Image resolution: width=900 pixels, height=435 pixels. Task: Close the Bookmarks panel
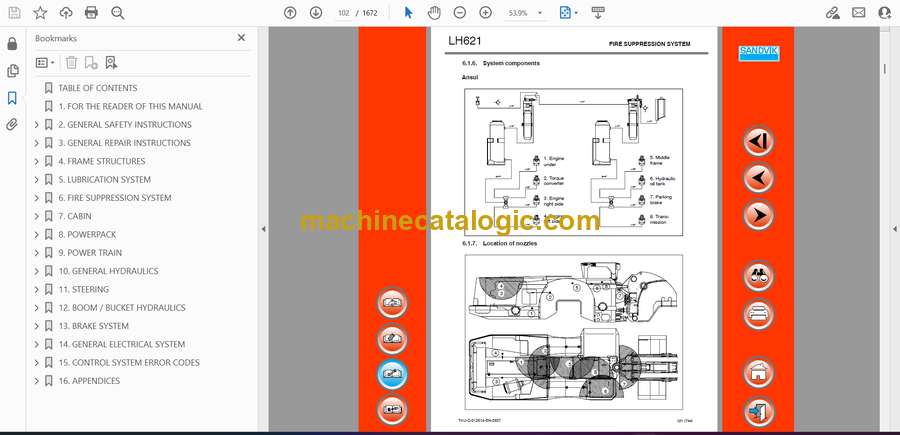[241, 38]
